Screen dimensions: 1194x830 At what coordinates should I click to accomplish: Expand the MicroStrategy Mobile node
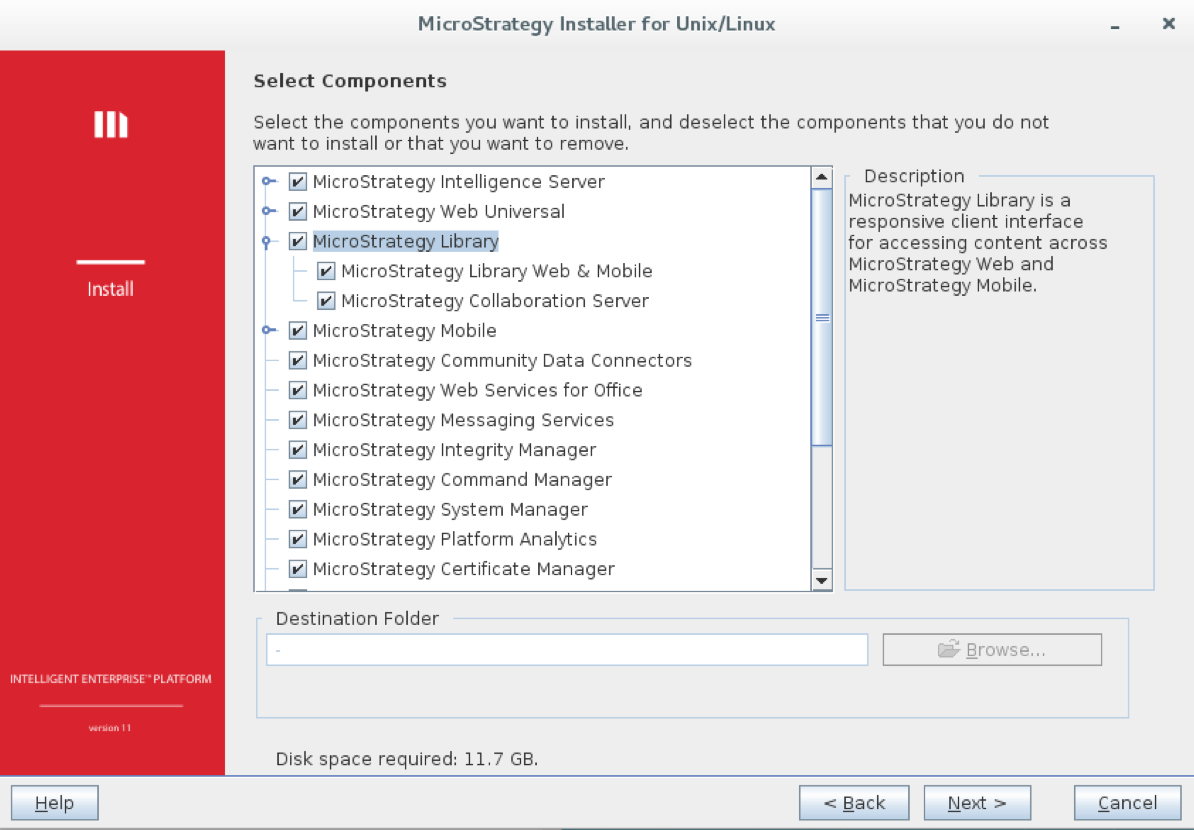[x=267, y=331]
